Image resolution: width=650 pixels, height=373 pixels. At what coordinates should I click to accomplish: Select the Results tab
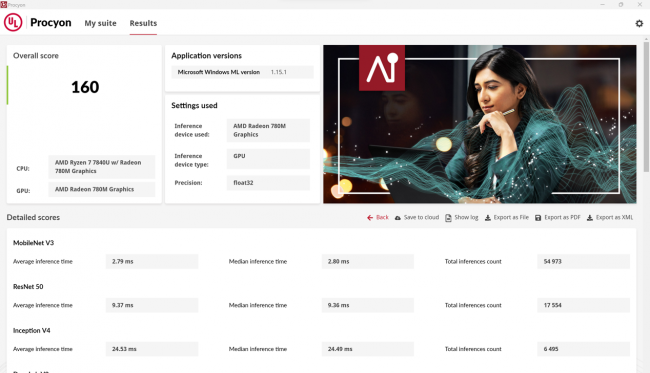tap(143, 23)
